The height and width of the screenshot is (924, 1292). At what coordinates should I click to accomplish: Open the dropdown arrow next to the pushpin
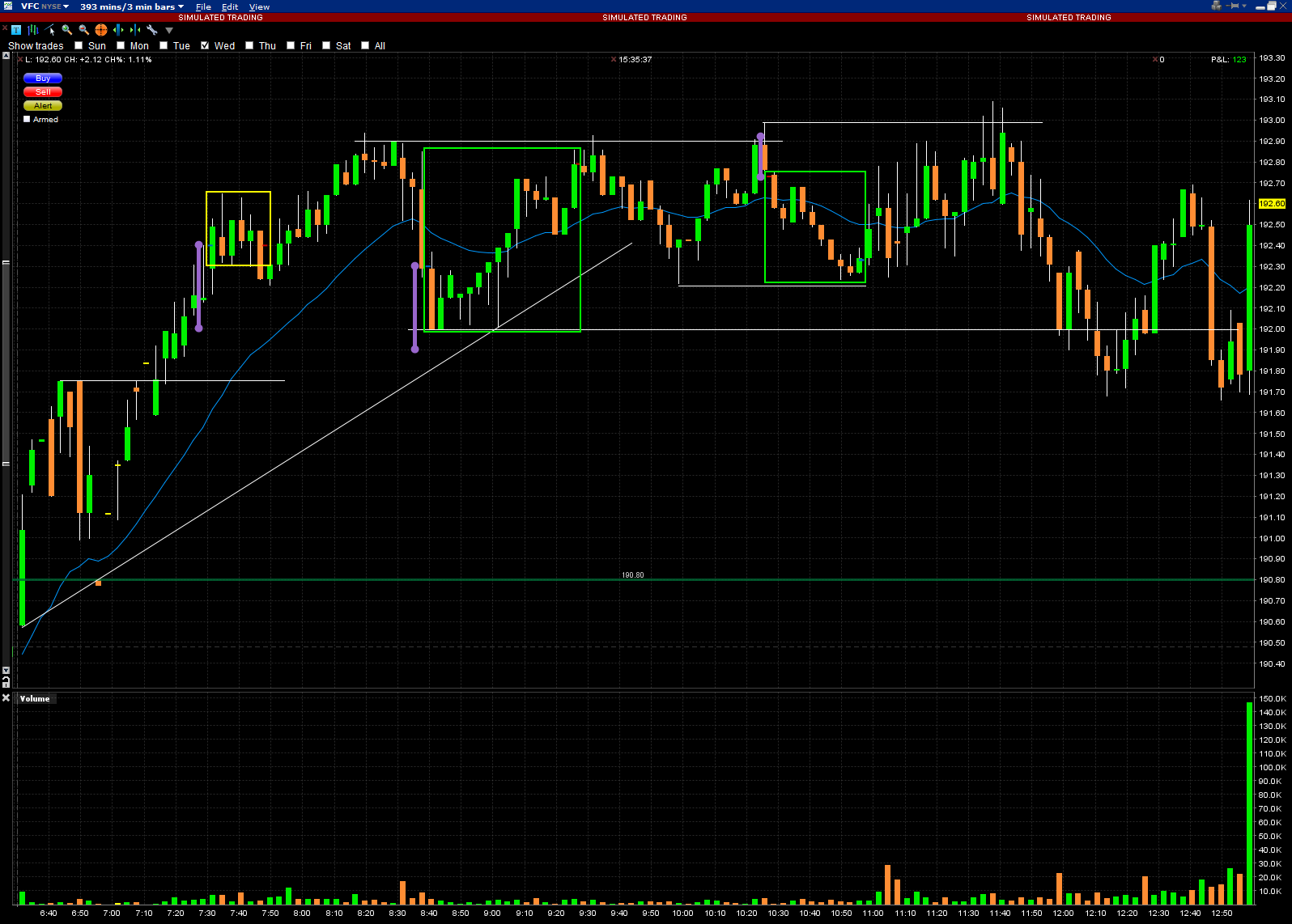(1244, 6)
